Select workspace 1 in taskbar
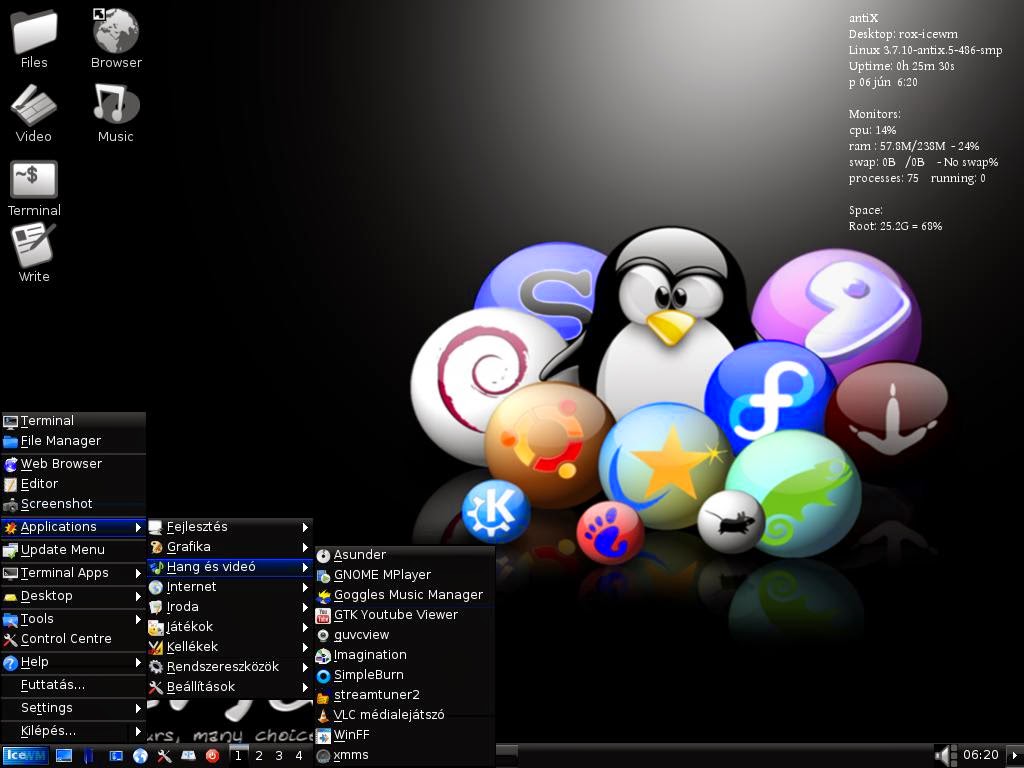The height and width of the screenshot is (768, 1024). coord(238,756)
